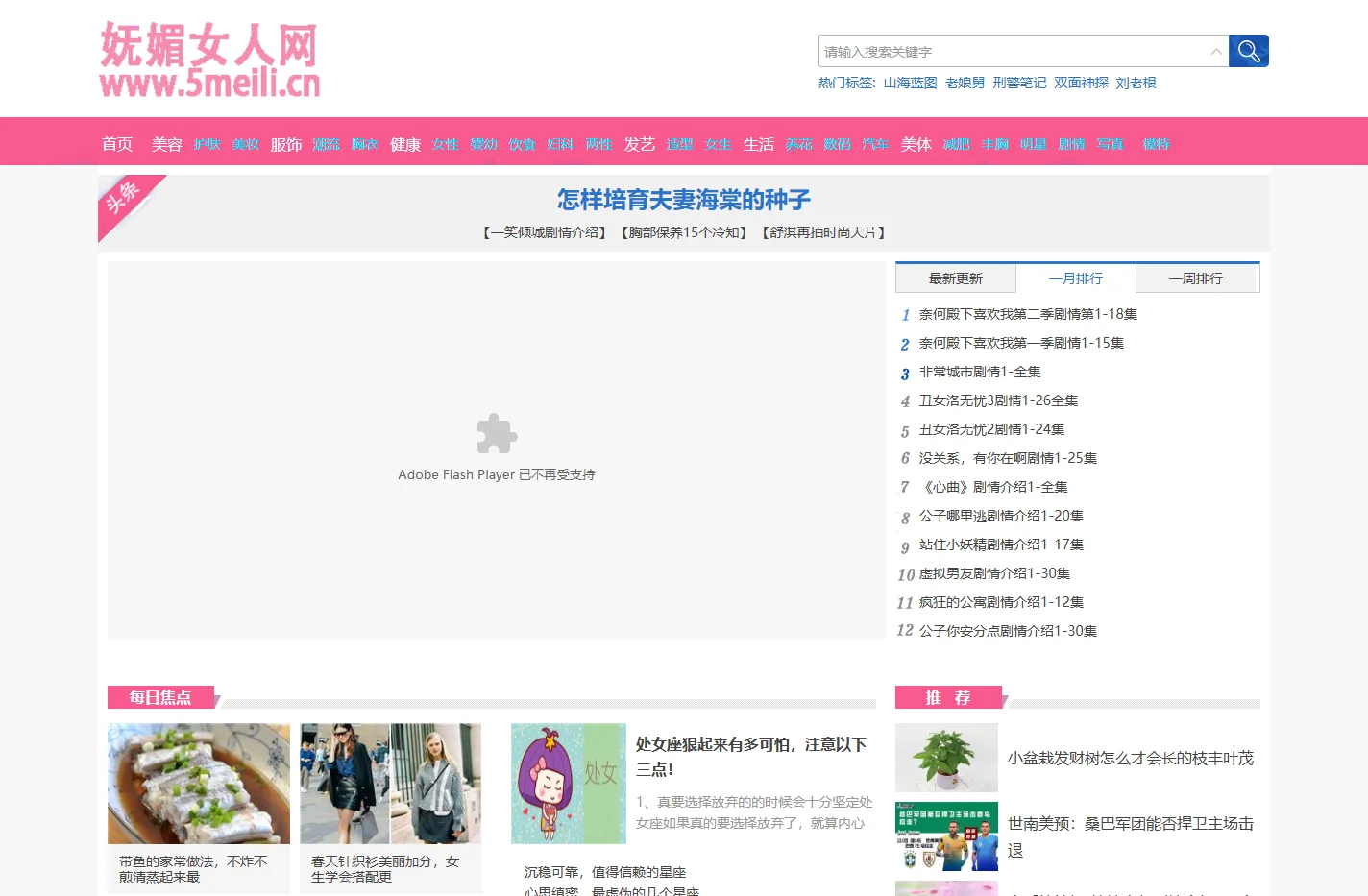This screenshot has height=896, width=1368.
Task: Click the spring knitwear fashion thumbnail
Action: (x=391, y=784)
